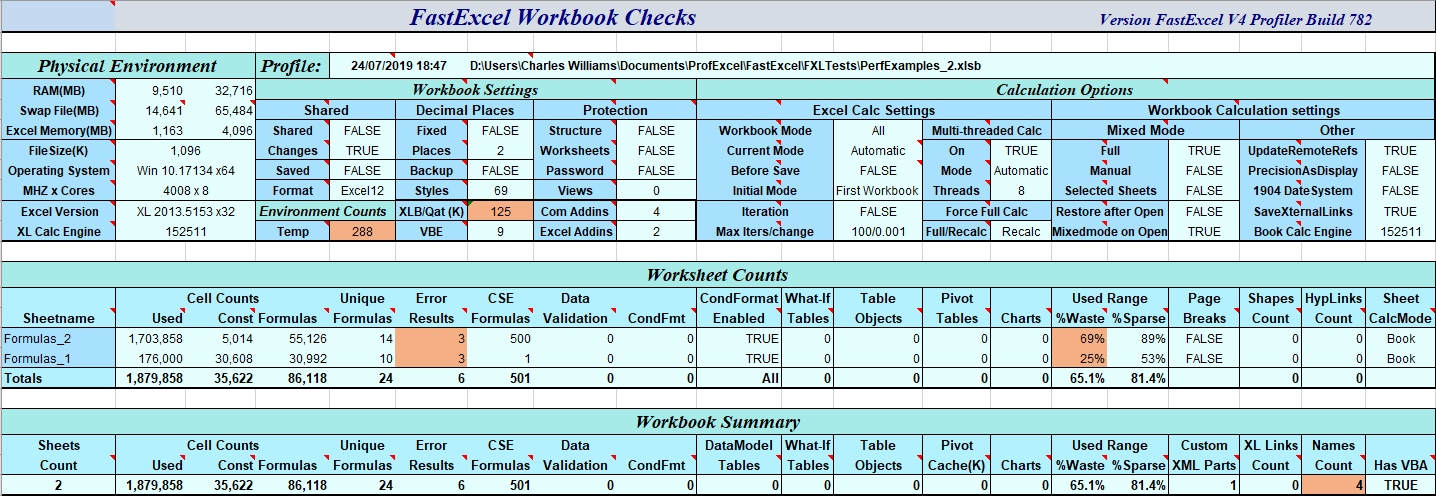The width and height of the screenshot is (1436, 496).
Task: Click the First Workbook initial mode value
Action: click(x=877, y=190)
